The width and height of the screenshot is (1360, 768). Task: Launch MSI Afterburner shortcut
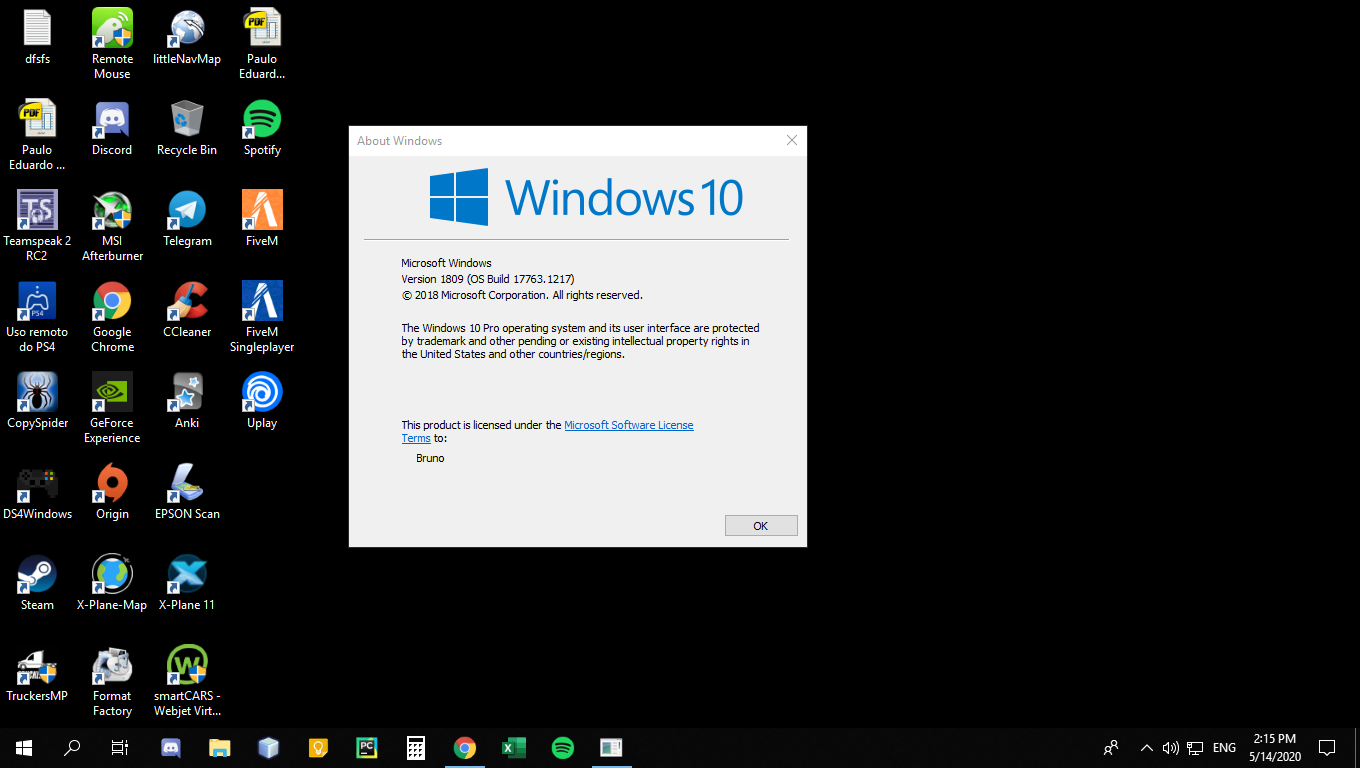(x=112, y=226)
